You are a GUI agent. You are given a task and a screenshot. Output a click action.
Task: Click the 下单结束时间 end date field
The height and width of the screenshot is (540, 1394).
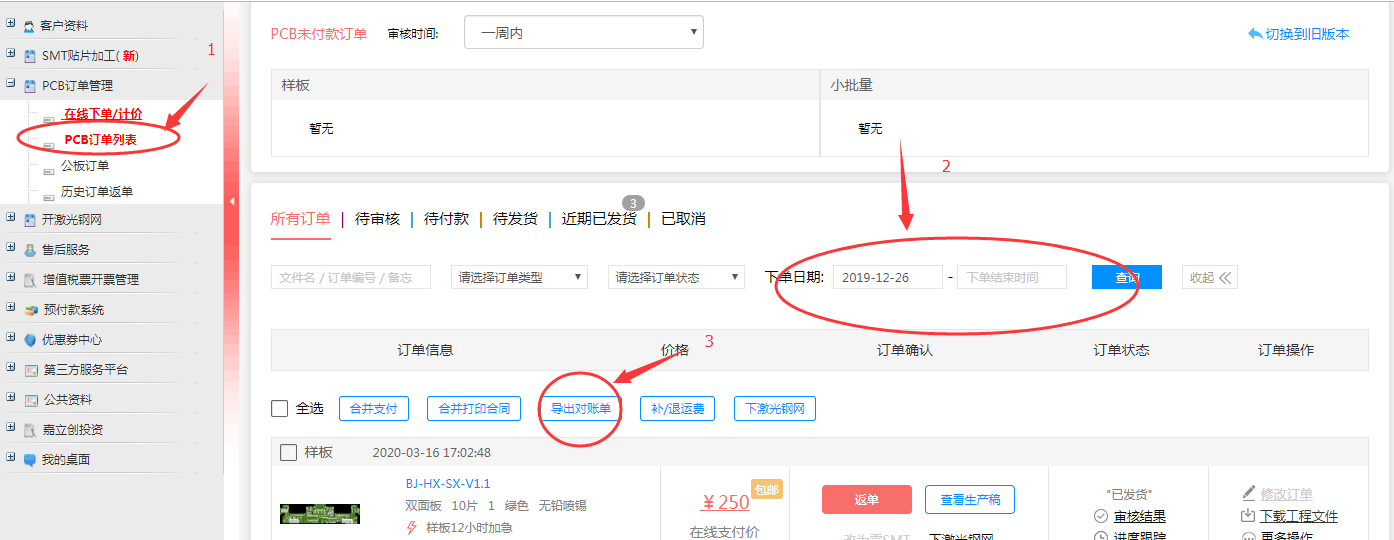click(x=1011, y=278)
